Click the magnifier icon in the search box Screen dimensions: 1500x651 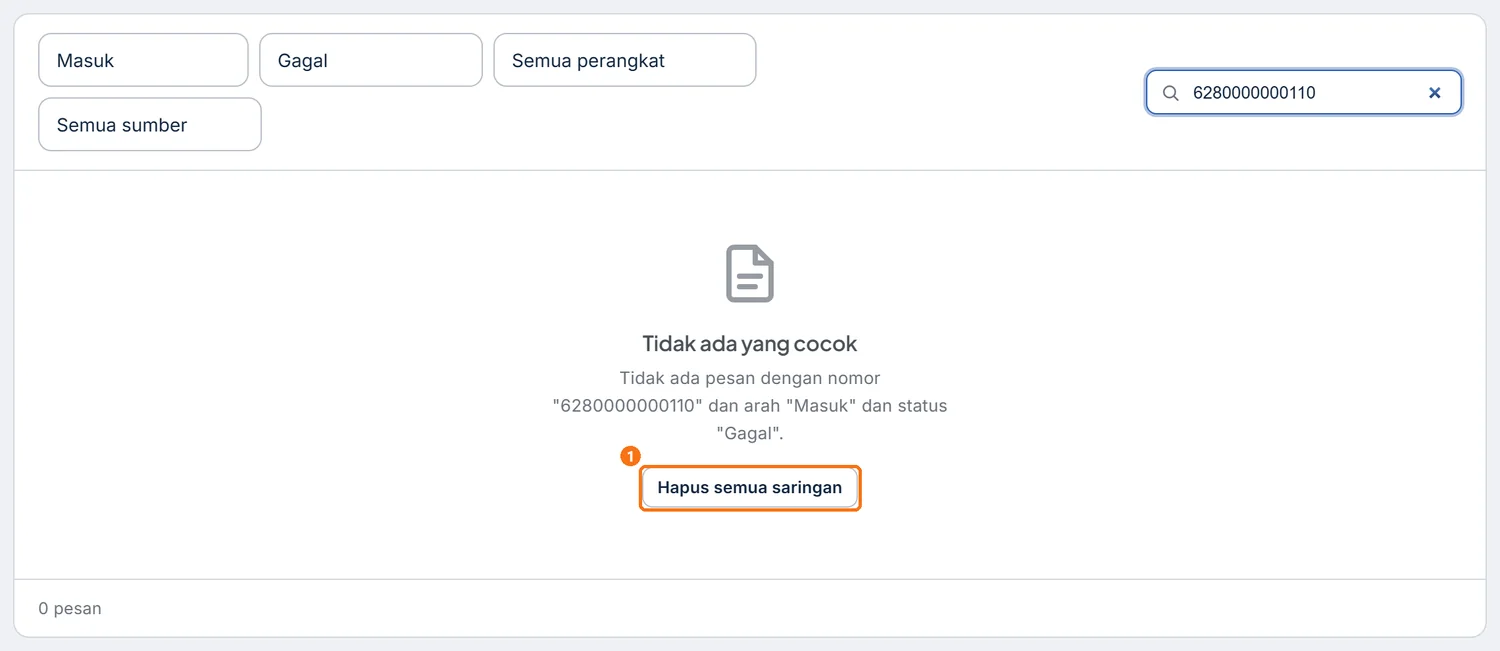(x=1170, y=93)
